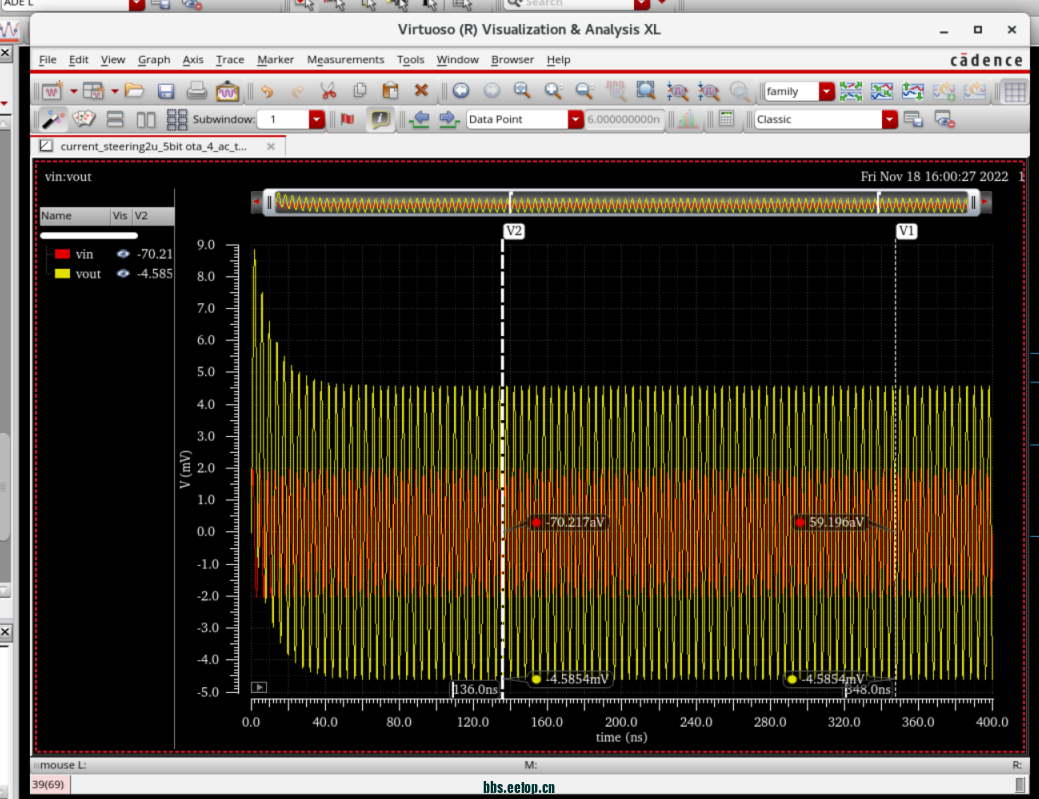Open the Marker menu
This screenshot has width=1039, height=799.
276,60
